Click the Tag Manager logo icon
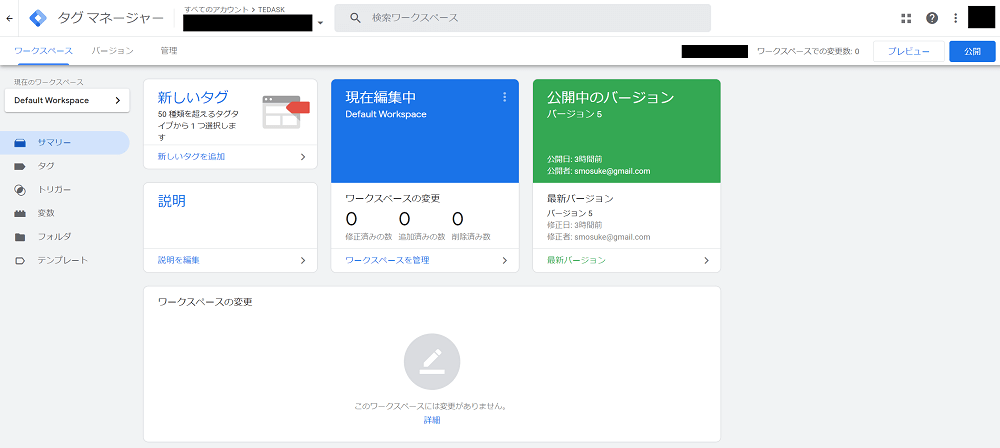The height and width of the screenshot is (448, 1000). [38, 18]
